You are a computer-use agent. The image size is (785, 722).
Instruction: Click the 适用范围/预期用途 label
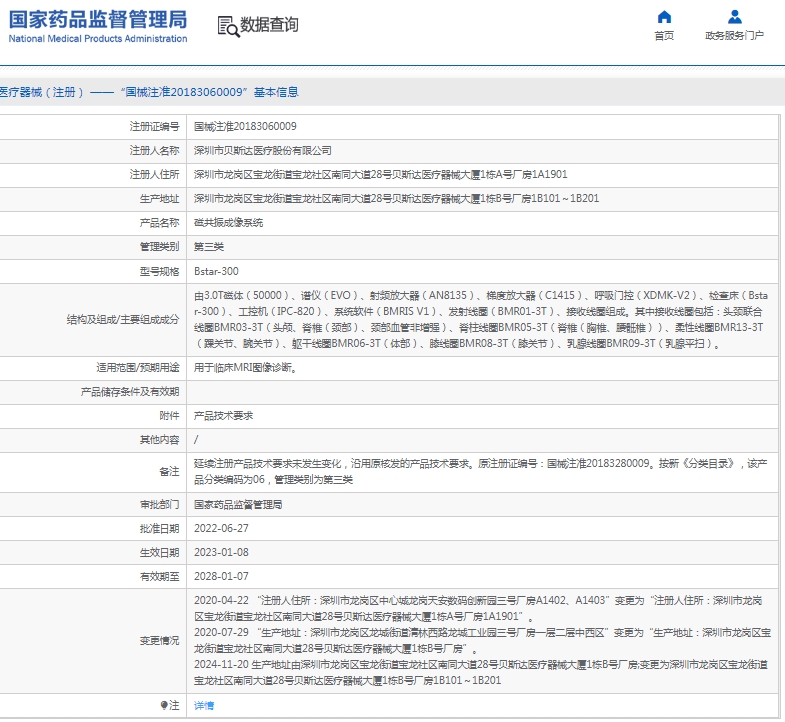click(138, 368)
